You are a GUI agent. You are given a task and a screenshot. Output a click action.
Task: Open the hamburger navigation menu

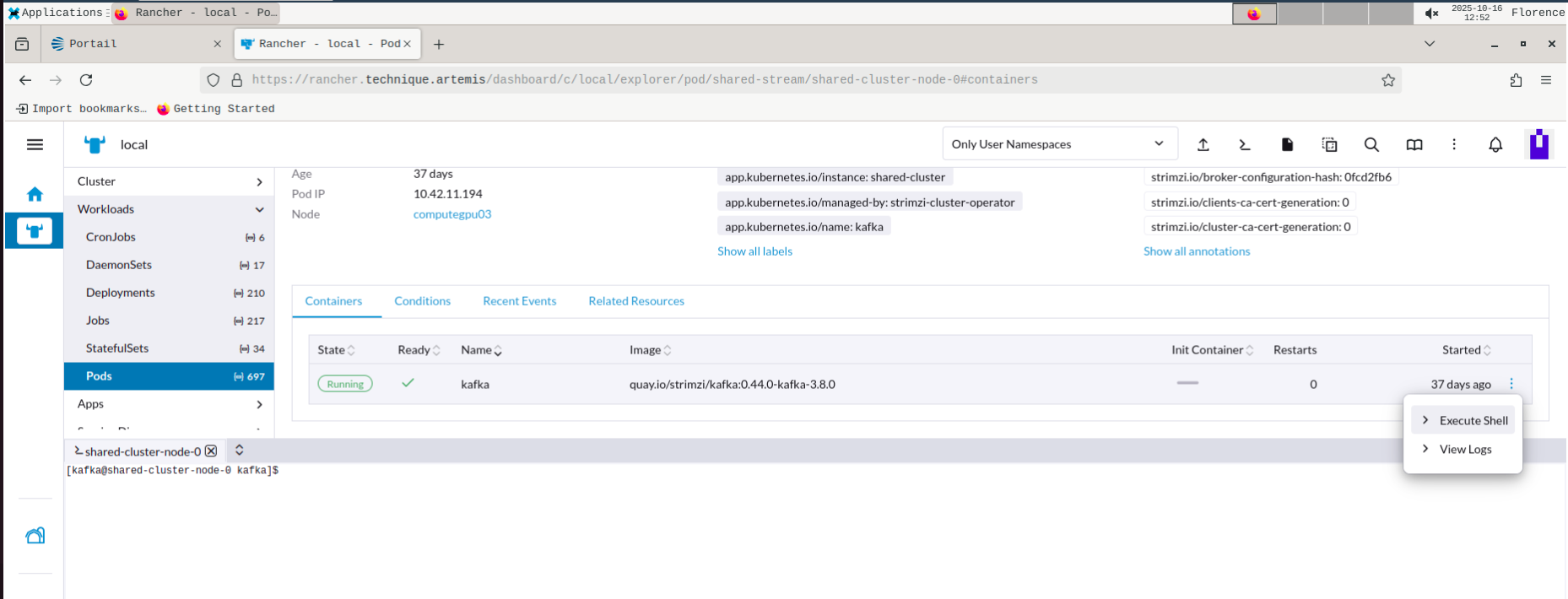point(35,145)
